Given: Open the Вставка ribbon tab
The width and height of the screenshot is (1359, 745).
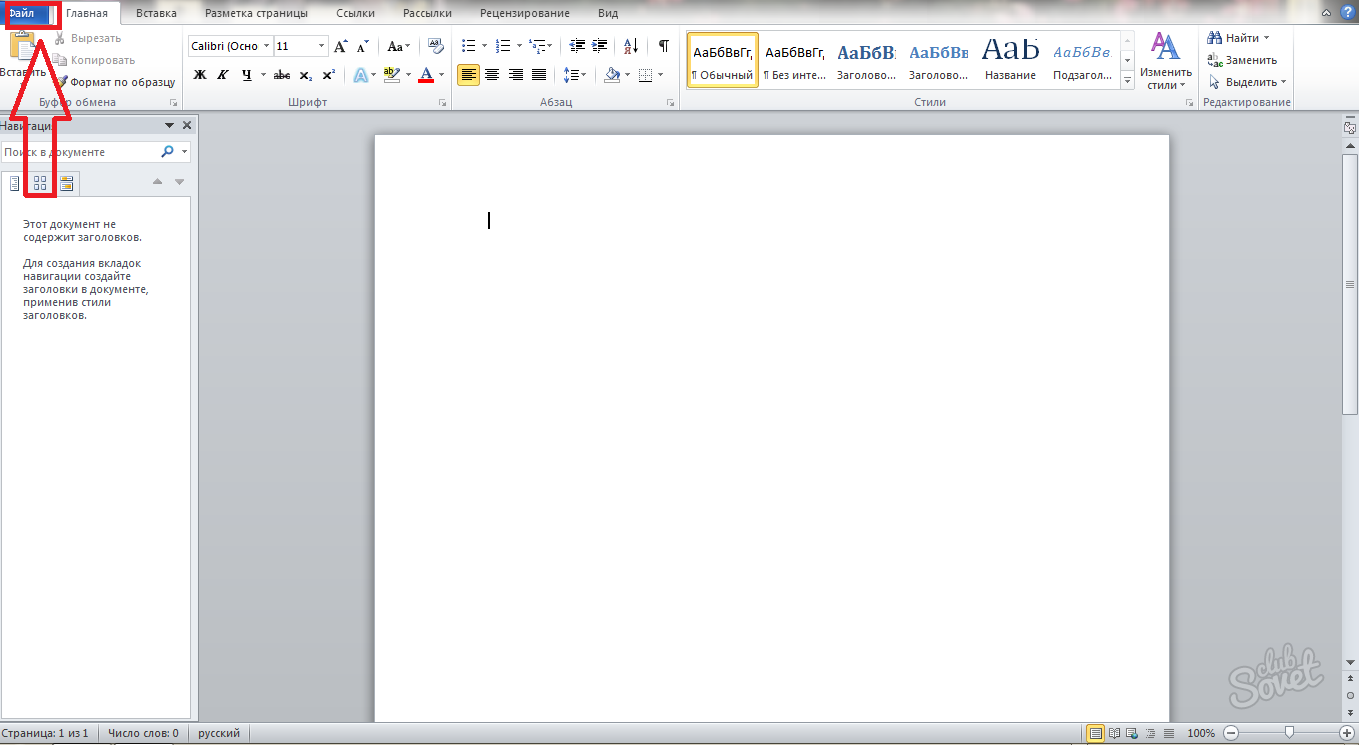Looking at the screenshot, I should pyautogui.click(x=155, y=13).
